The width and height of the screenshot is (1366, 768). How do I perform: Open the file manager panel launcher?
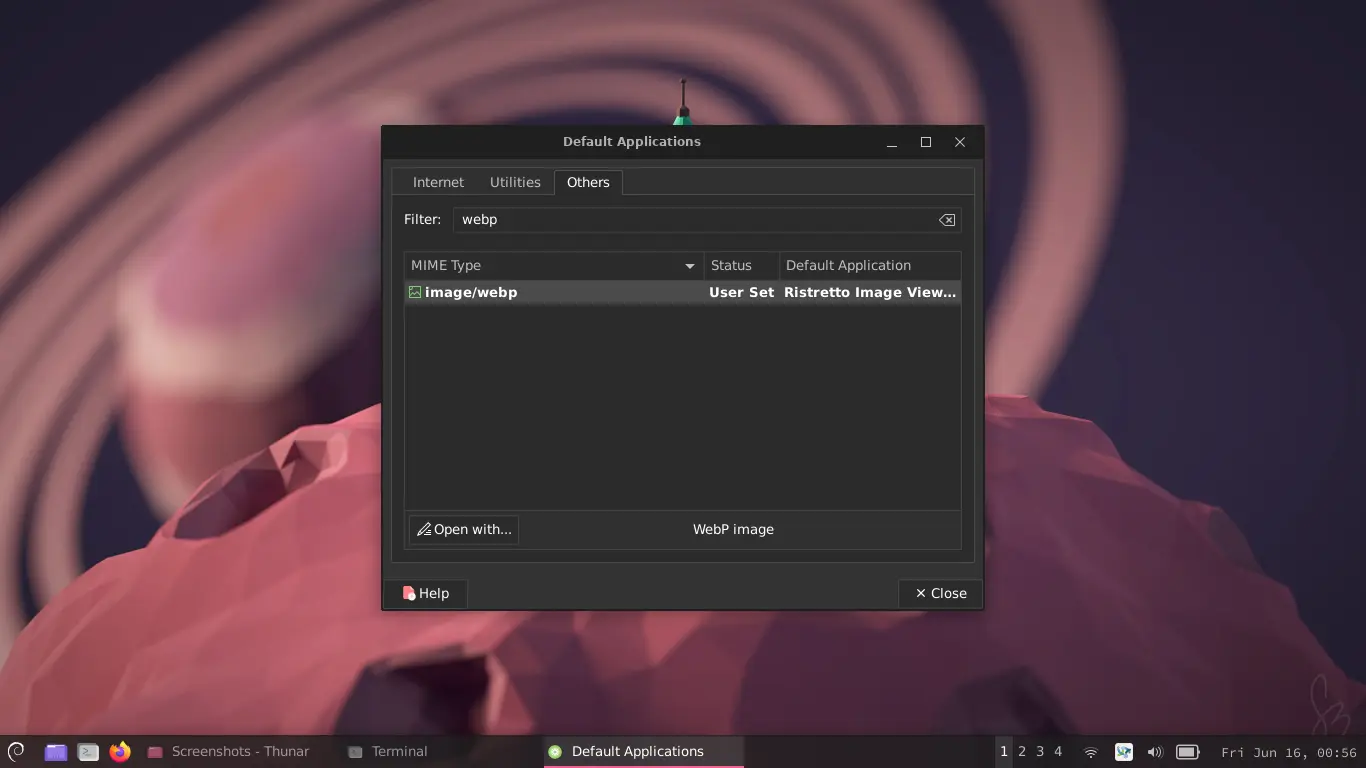coord(56,752)
